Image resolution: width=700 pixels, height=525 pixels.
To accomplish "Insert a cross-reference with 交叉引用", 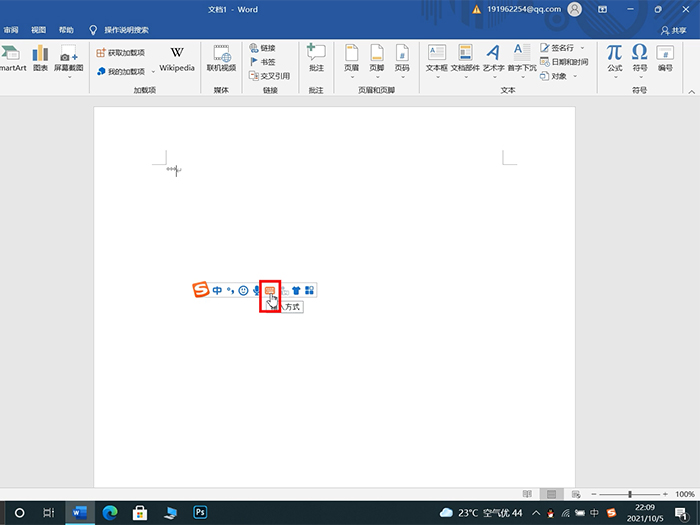I will (270, 76).
